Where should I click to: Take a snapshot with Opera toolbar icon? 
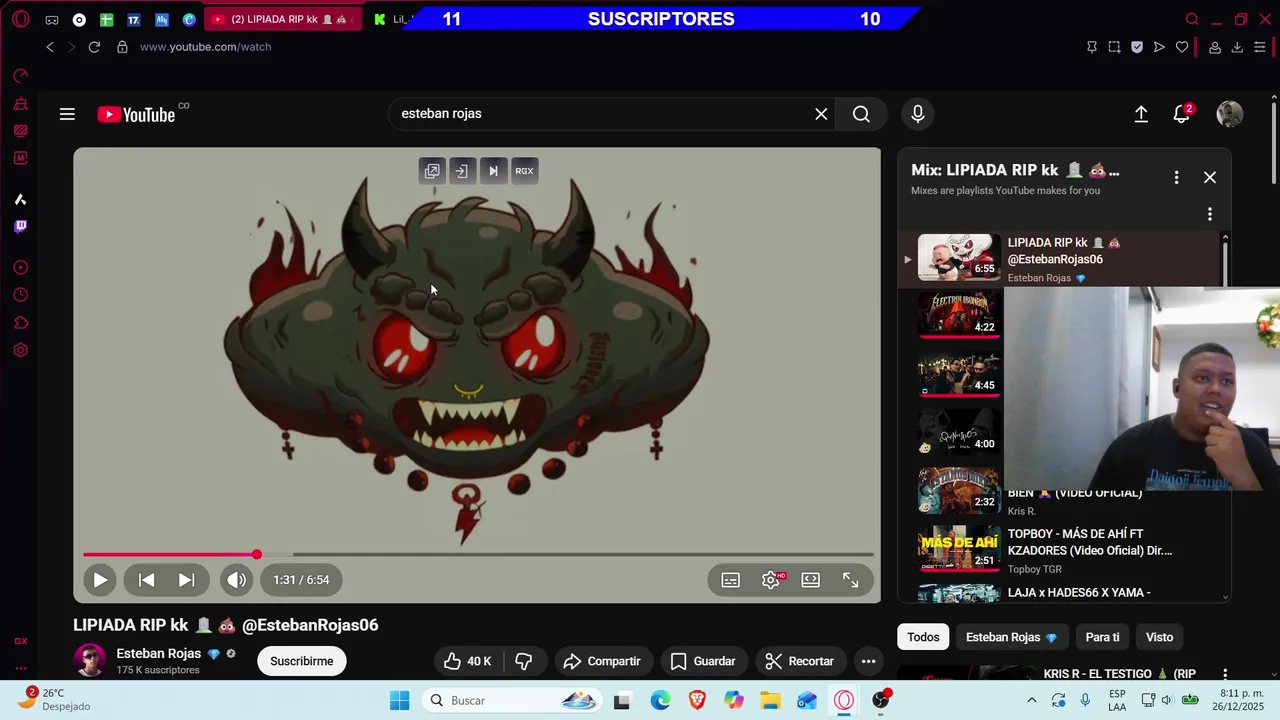point(1114,47)
